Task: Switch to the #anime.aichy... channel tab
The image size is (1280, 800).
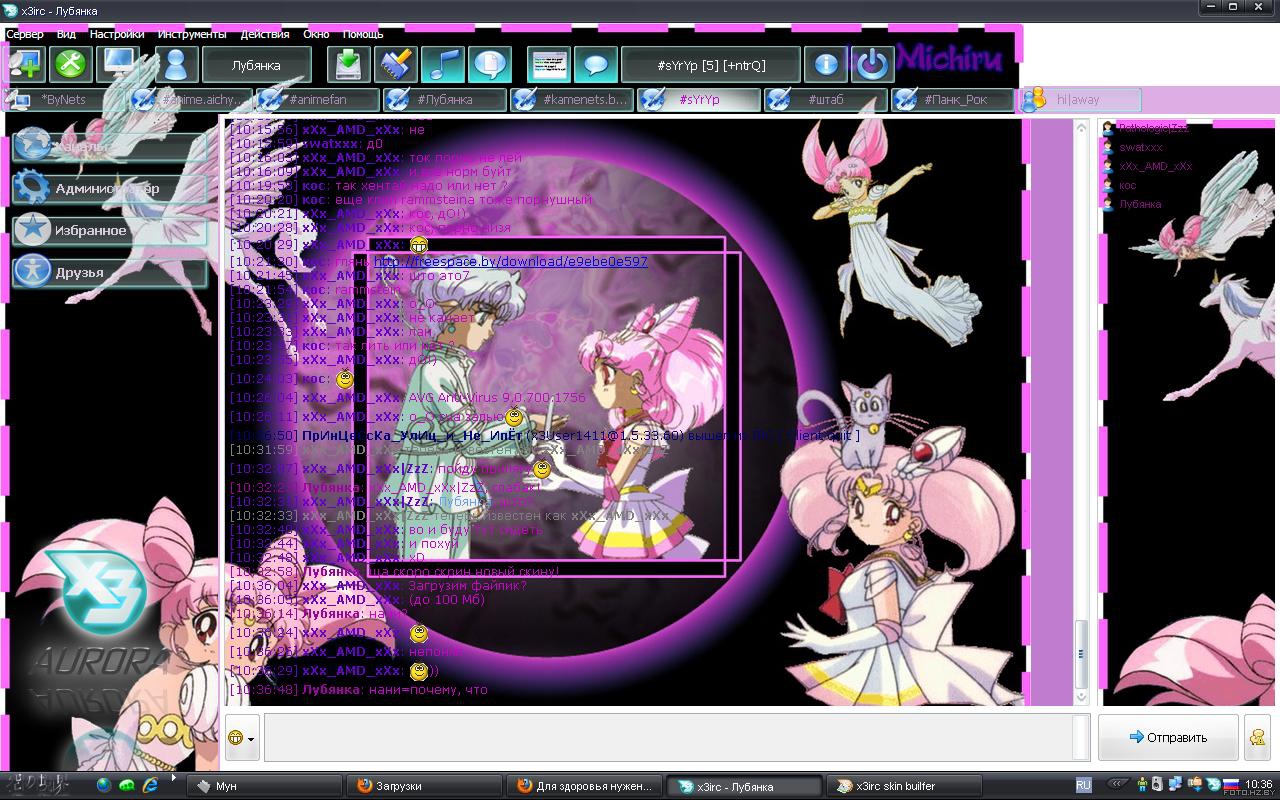Action: (190, 99)
